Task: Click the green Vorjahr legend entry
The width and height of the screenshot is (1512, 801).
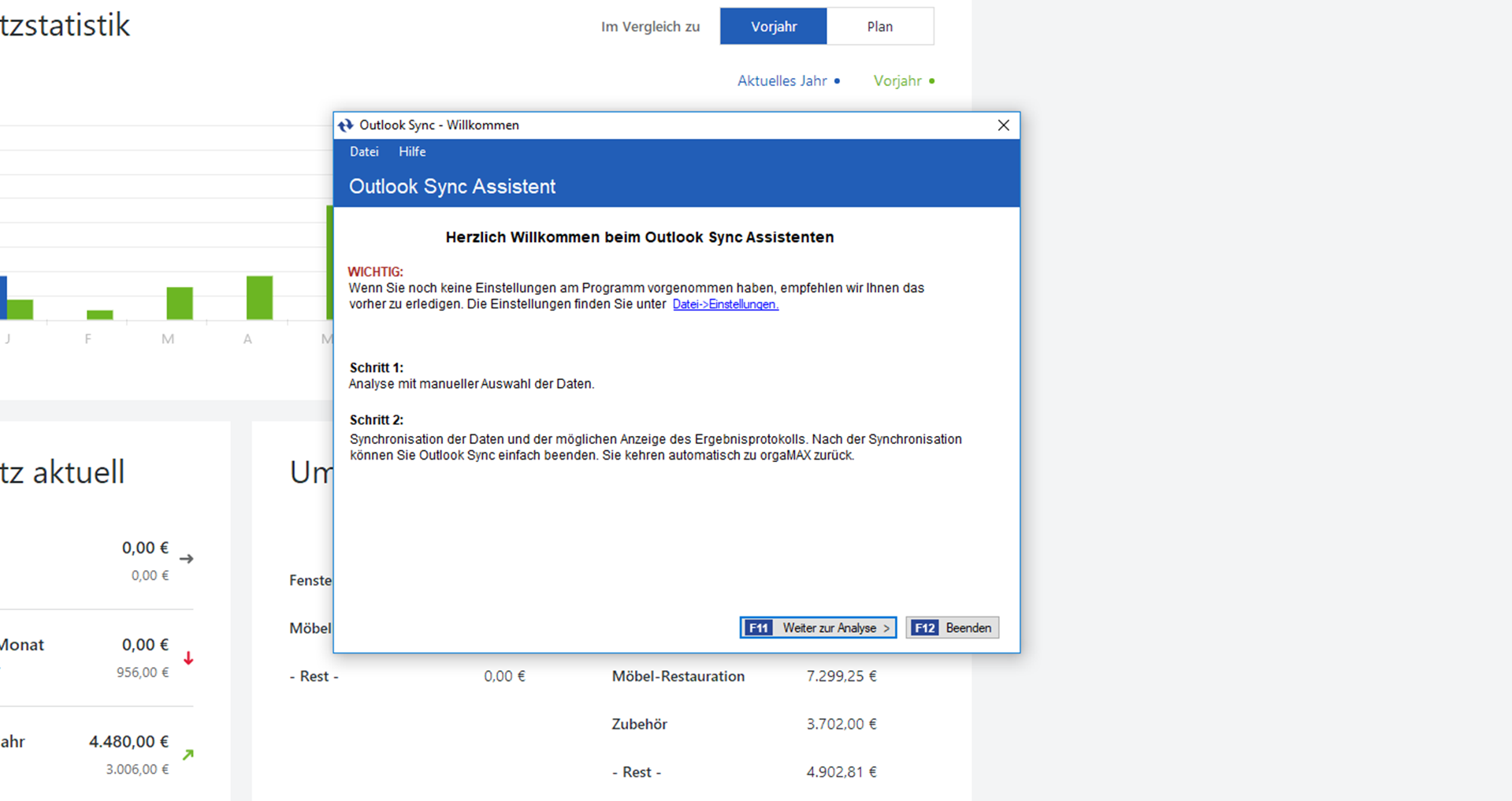Action: tap(905, 80)
